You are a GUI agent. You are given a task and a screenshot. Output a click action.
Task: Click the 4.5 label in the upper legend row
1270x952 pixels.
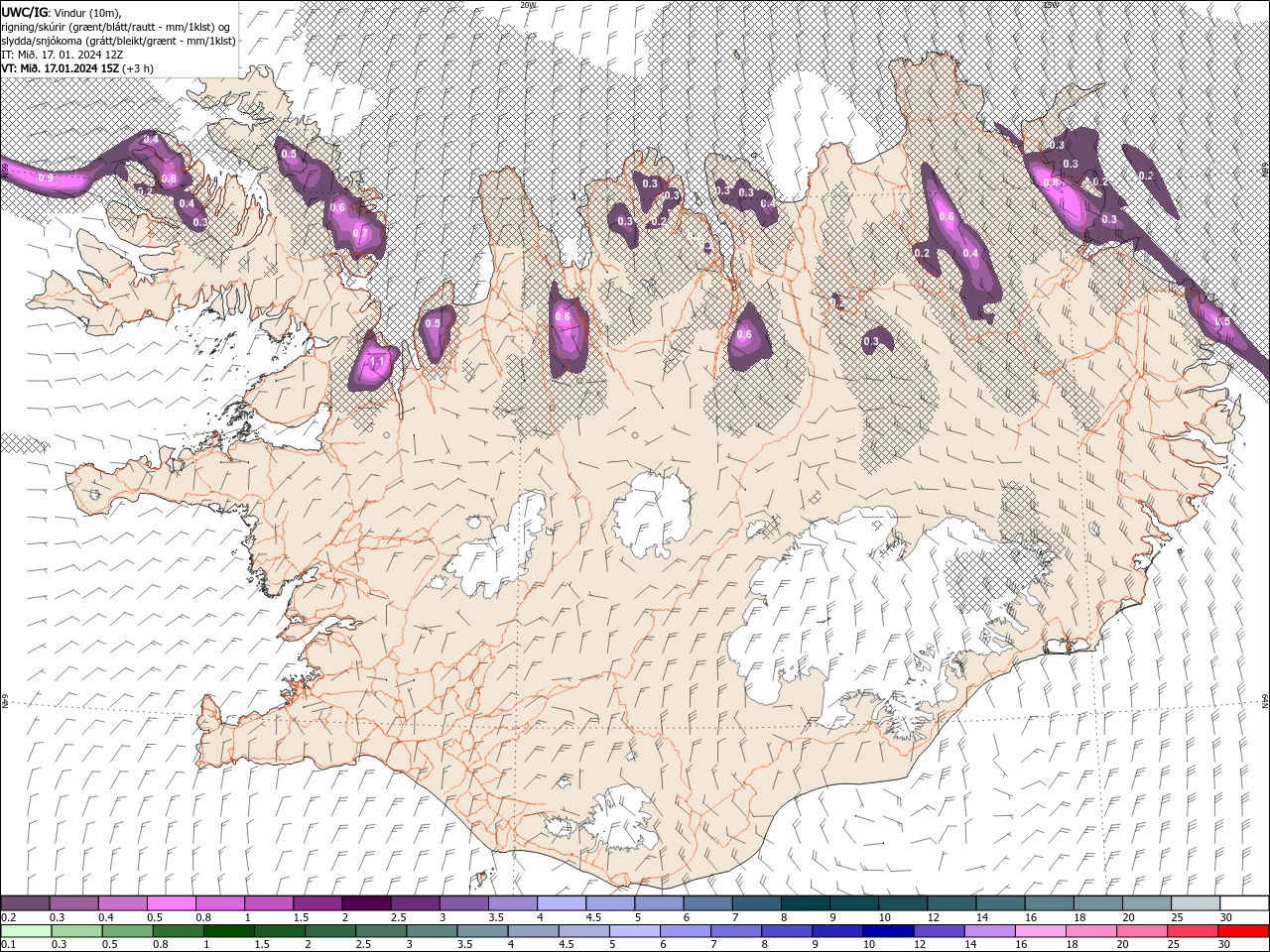pos(593,917)
